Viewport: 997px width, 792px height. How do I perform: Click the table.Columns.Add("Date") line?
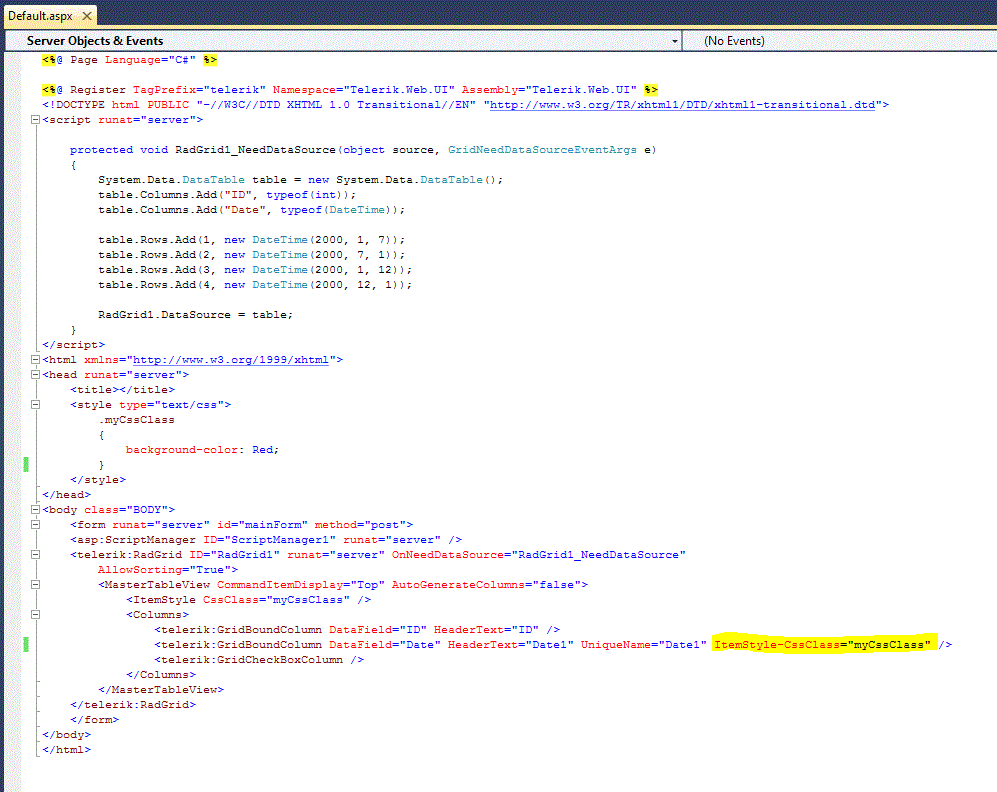[x=251, y=210]
